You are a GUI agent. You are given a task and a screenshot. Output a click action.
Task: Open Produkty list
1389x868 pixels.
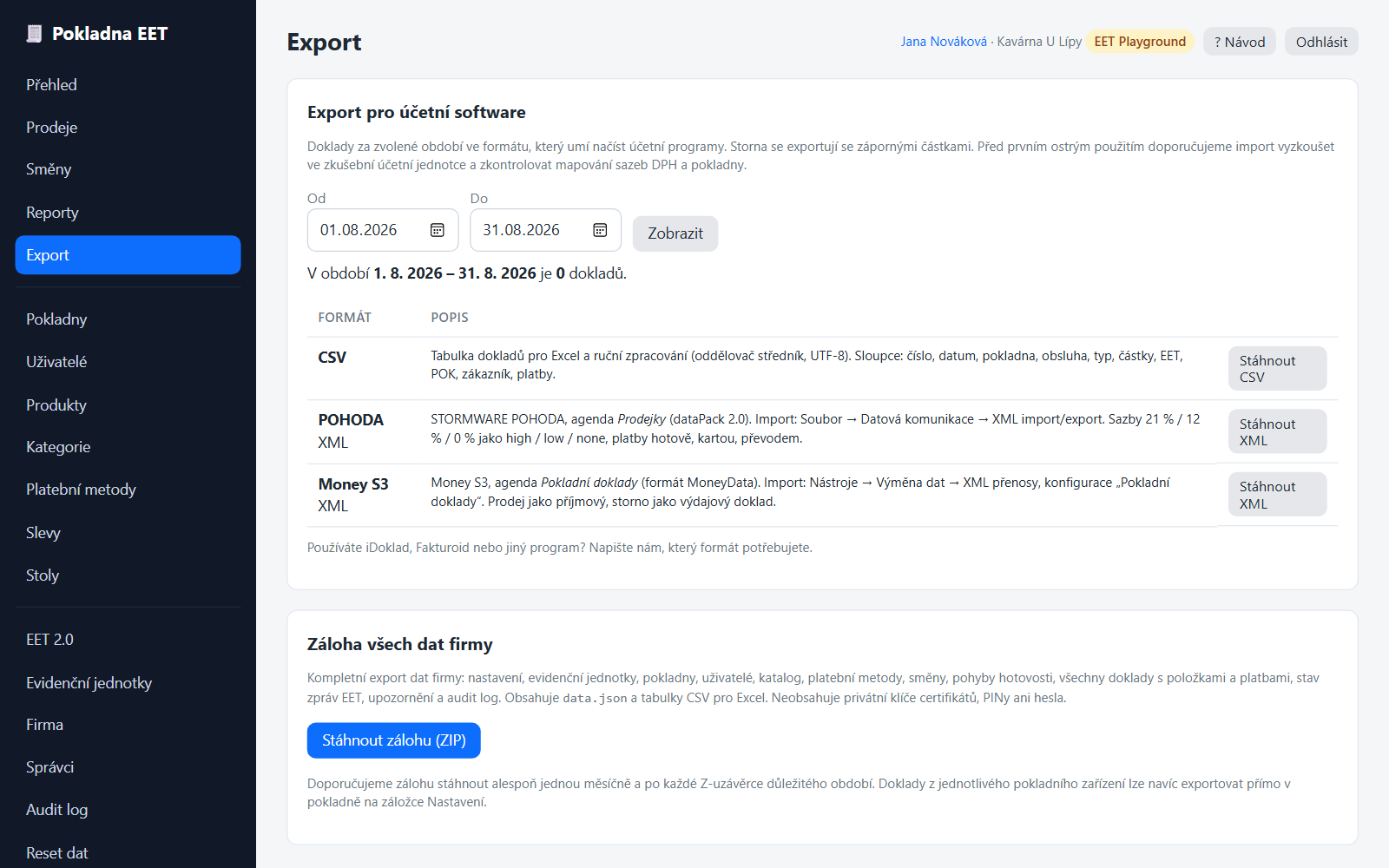coord(128,405)
